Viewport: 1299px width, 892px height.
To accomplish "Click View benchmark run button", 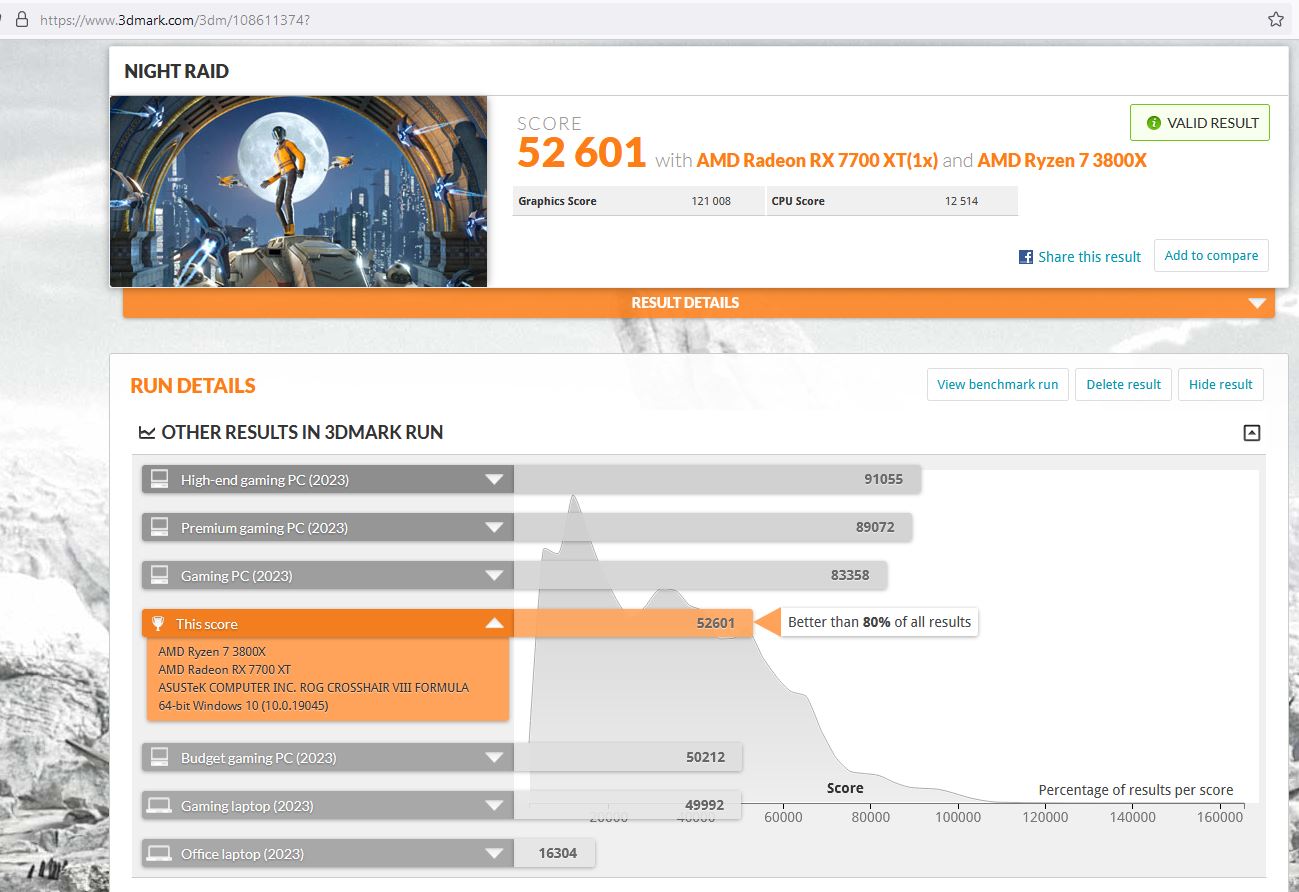I will [998, 385].
